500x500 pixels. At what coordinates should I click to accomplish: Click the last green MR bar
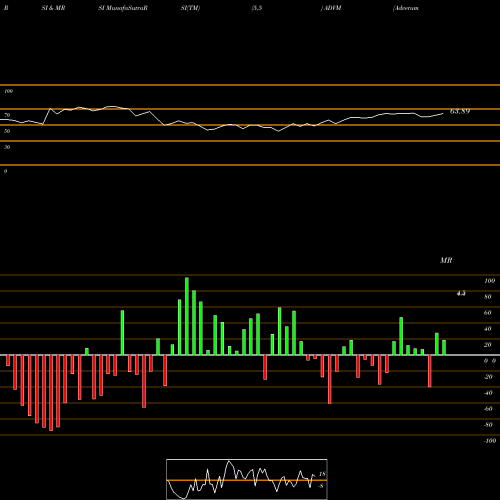(x=444, y=348)
